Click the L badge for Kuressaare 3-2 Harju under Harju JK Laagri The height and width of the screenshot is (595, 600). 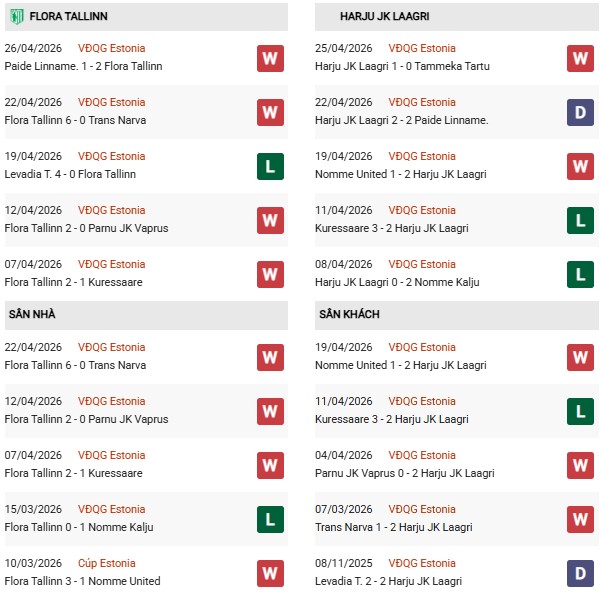coord(580,220)
